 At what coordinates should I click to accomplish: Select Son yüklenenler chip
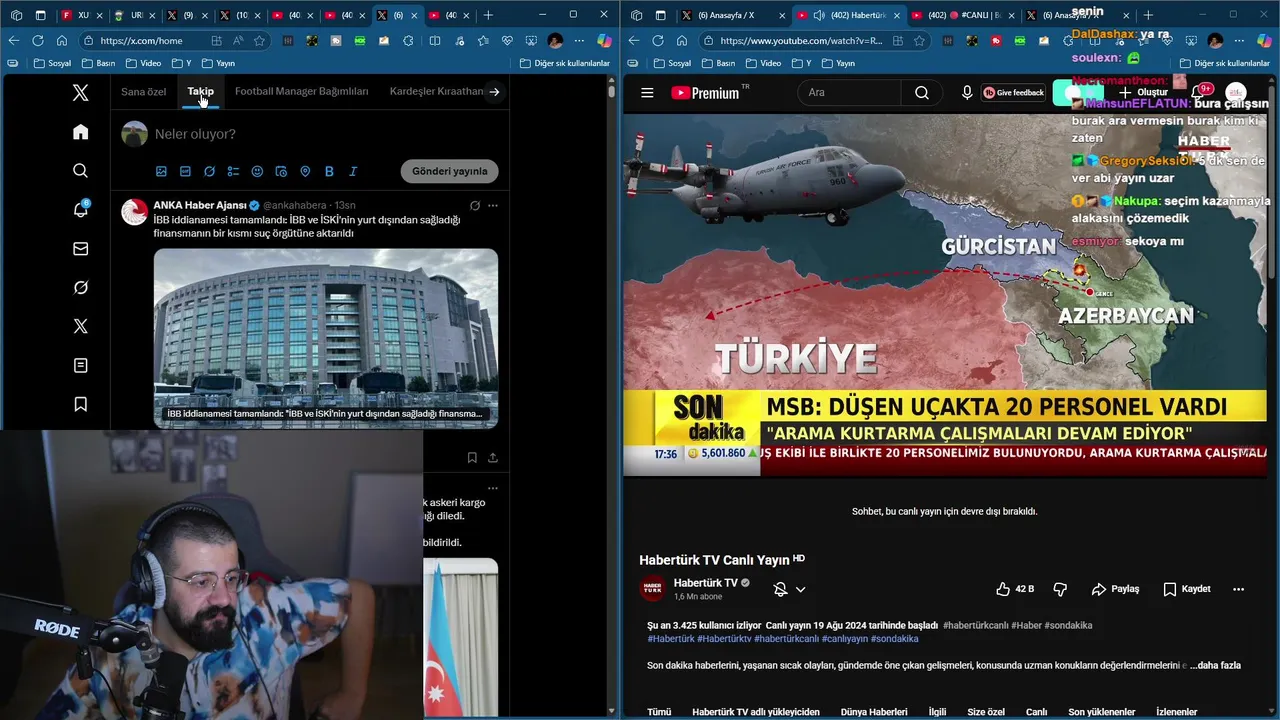1102,712
